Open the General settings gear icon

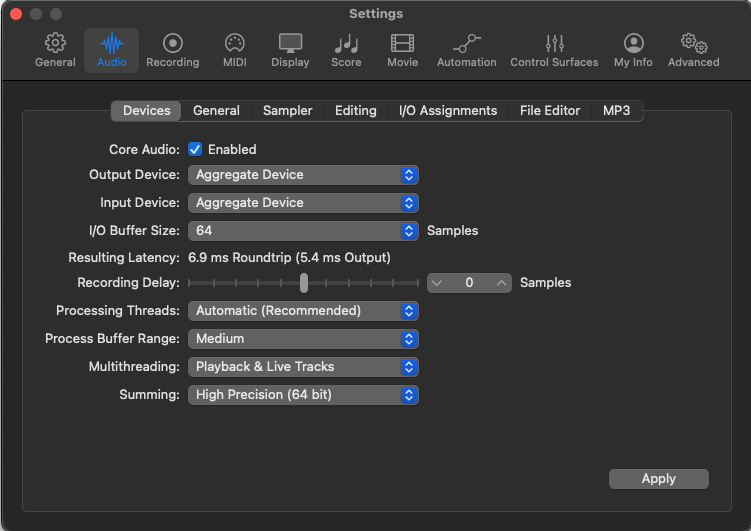pos(55,44)
